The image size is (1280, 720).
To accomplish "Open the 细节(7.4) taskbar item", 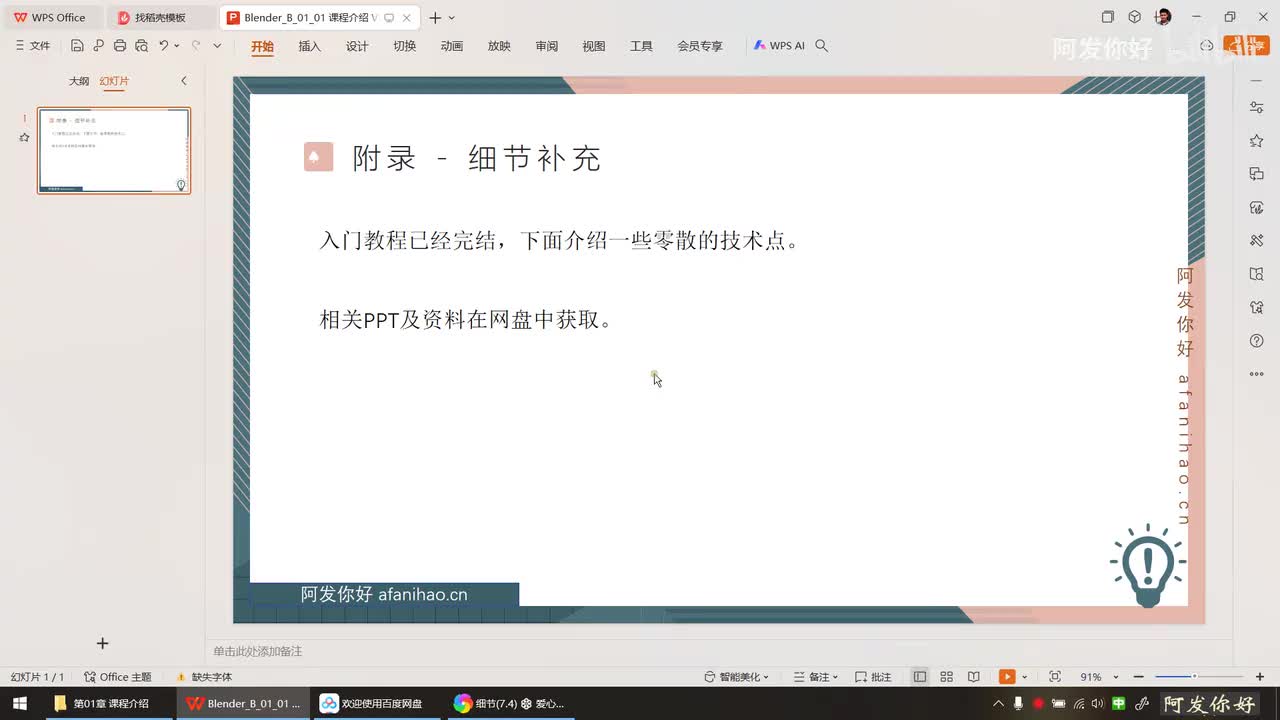I will click(509, 703).
